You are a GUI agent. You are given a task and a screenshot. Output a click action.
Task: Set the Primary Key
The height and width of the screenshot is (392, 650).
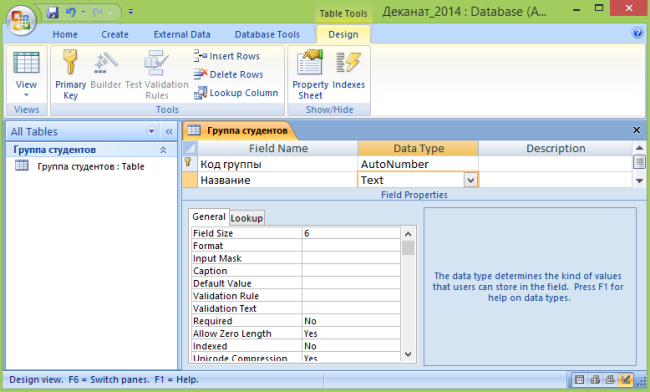pyautogui.click(x=70, y=75)
